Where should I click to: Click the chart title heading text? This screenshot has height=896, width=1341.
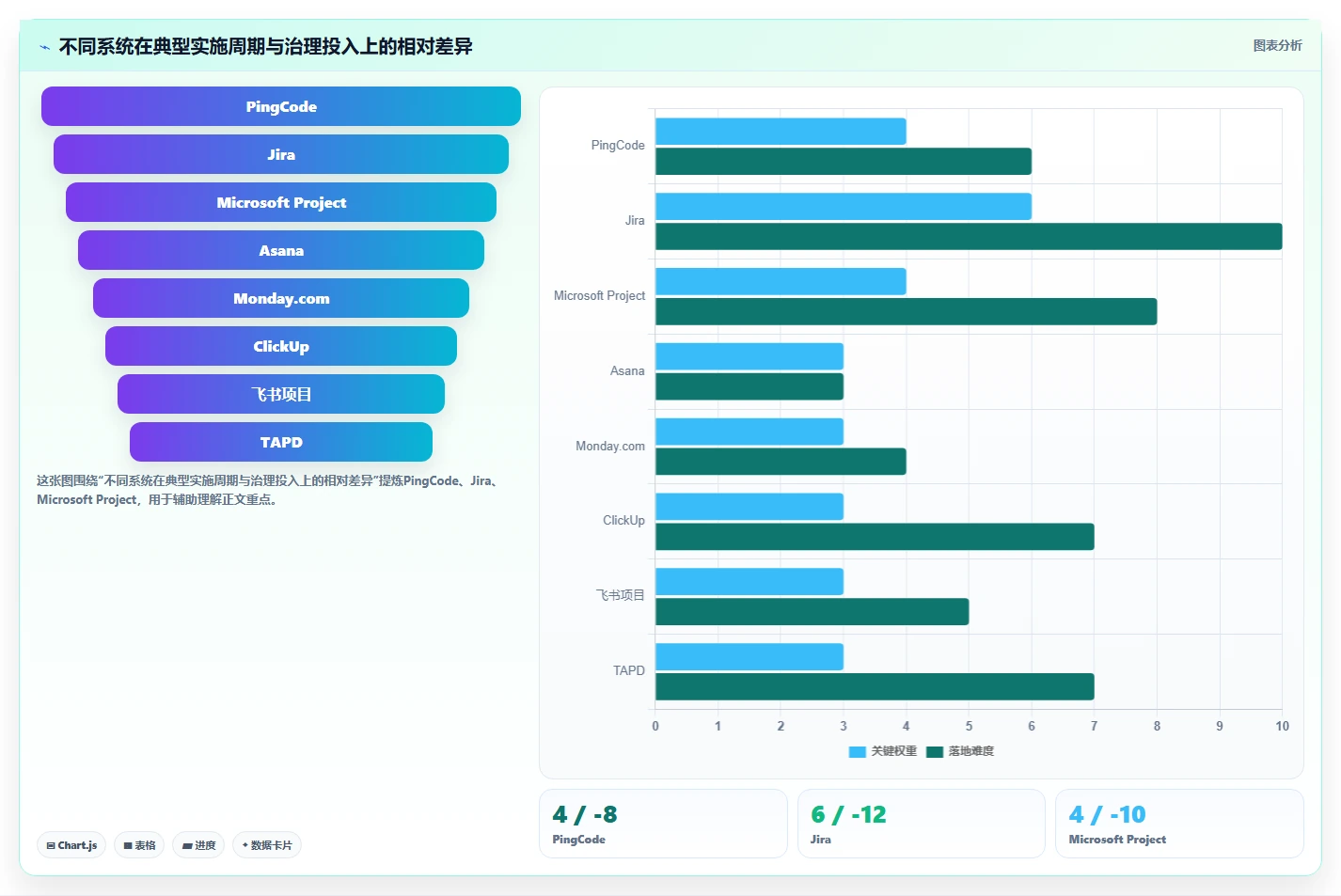265,46
